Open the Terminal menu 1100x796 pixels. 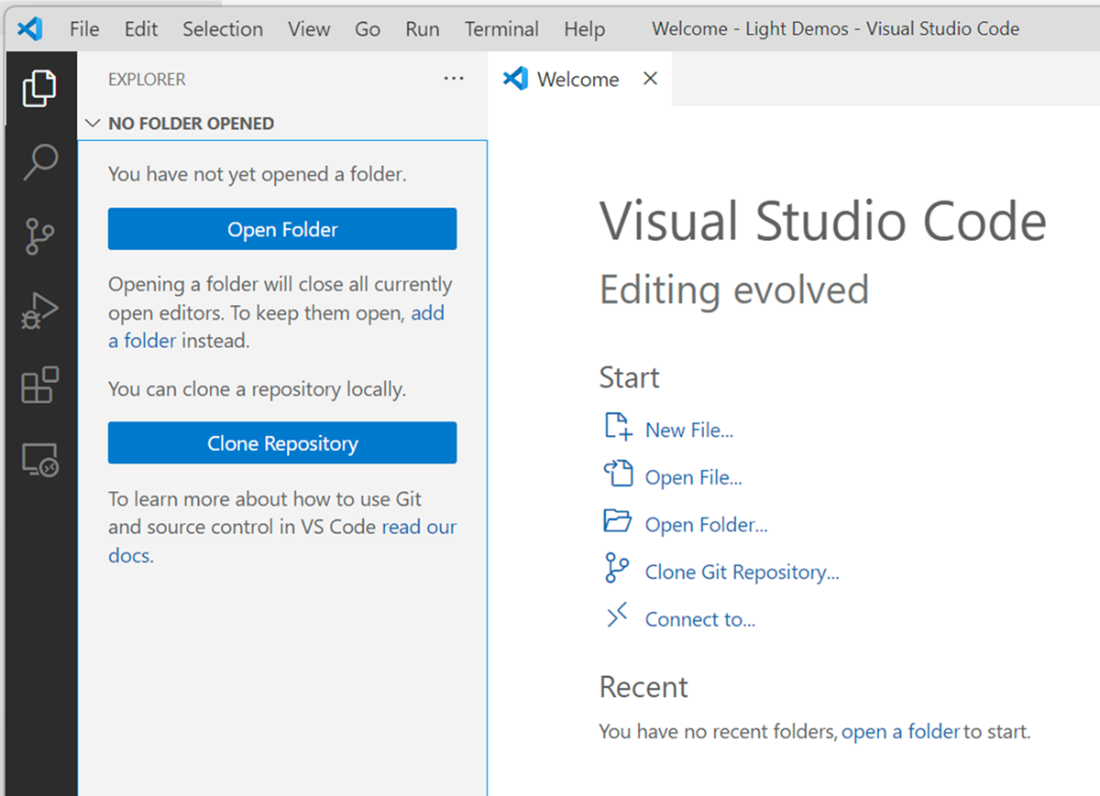coord(502,29)
